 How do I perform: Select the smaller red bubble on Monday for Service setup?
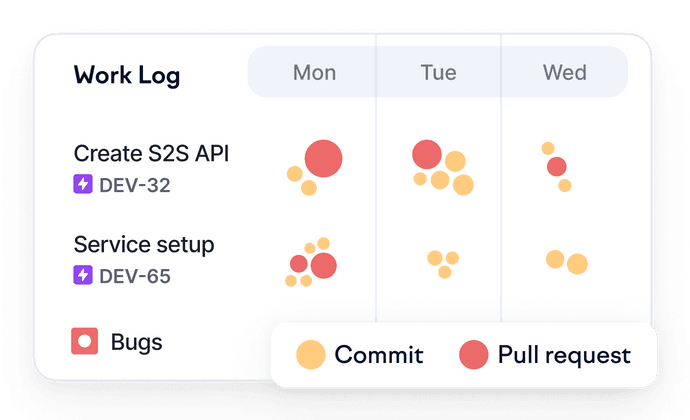(299, 264)
